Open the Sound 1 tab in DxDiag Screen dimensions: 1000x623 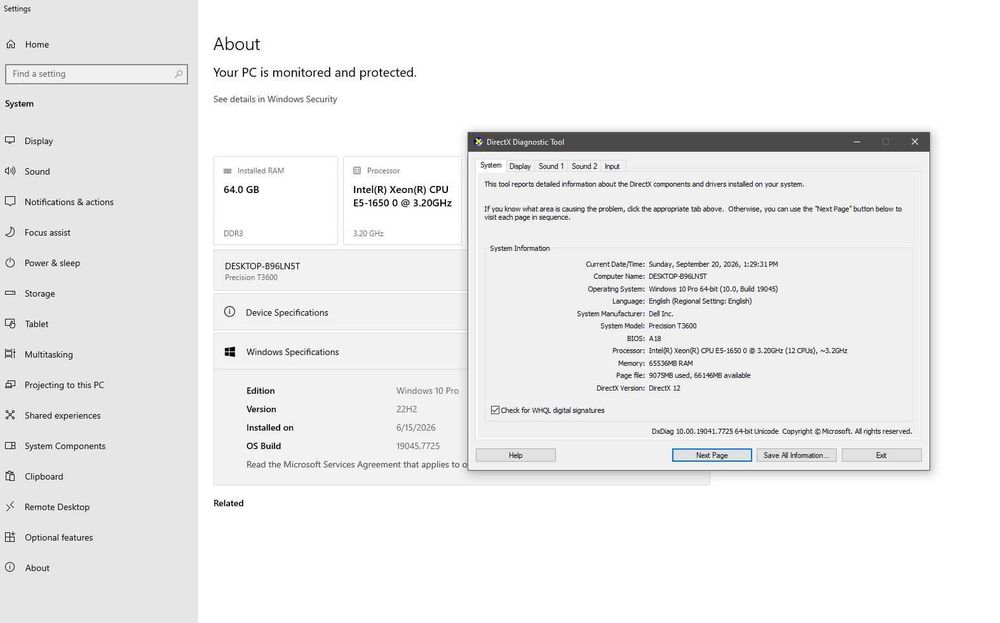[x=551, y=166]
